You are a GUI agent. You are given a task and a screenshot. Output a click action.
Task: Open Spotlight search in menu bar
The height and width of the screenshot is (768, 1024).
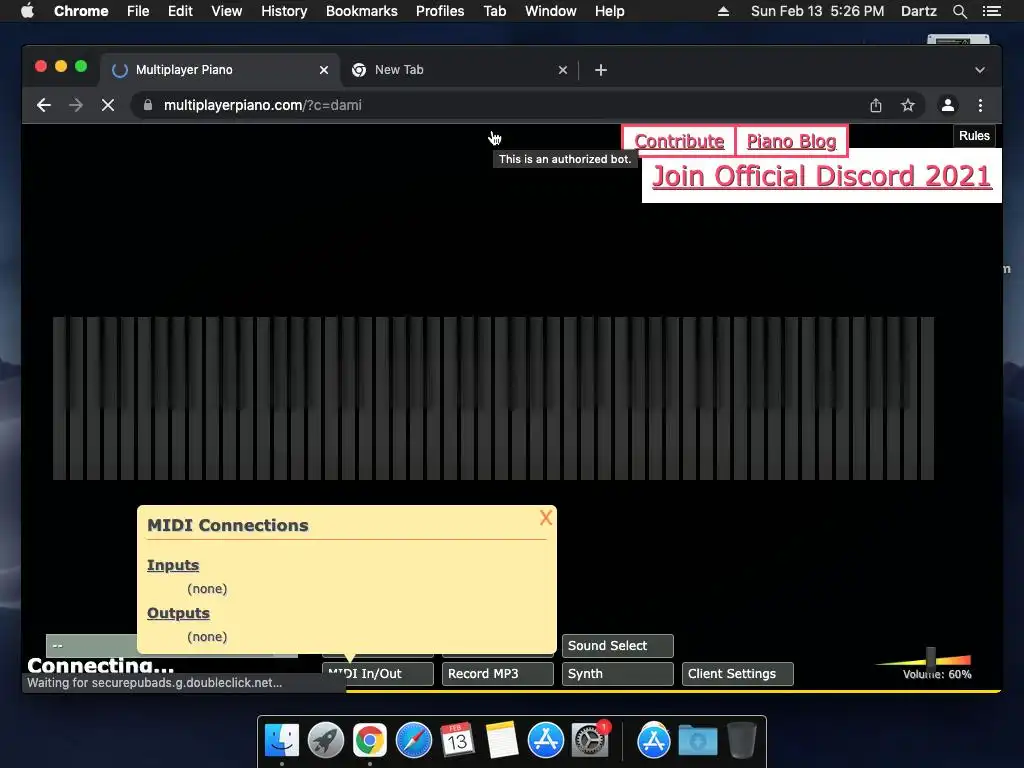[959, 11]
